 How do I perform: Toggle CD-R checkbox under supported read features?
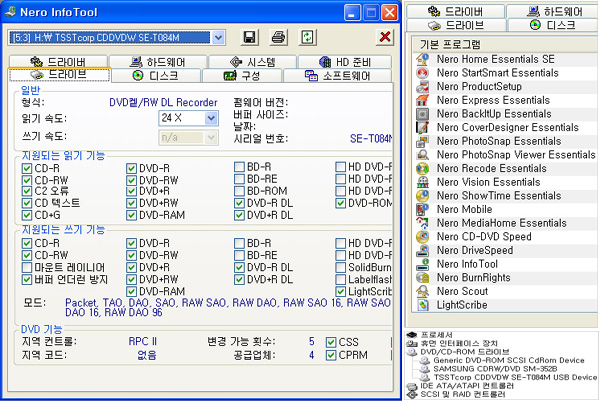[x=26, y=168]
